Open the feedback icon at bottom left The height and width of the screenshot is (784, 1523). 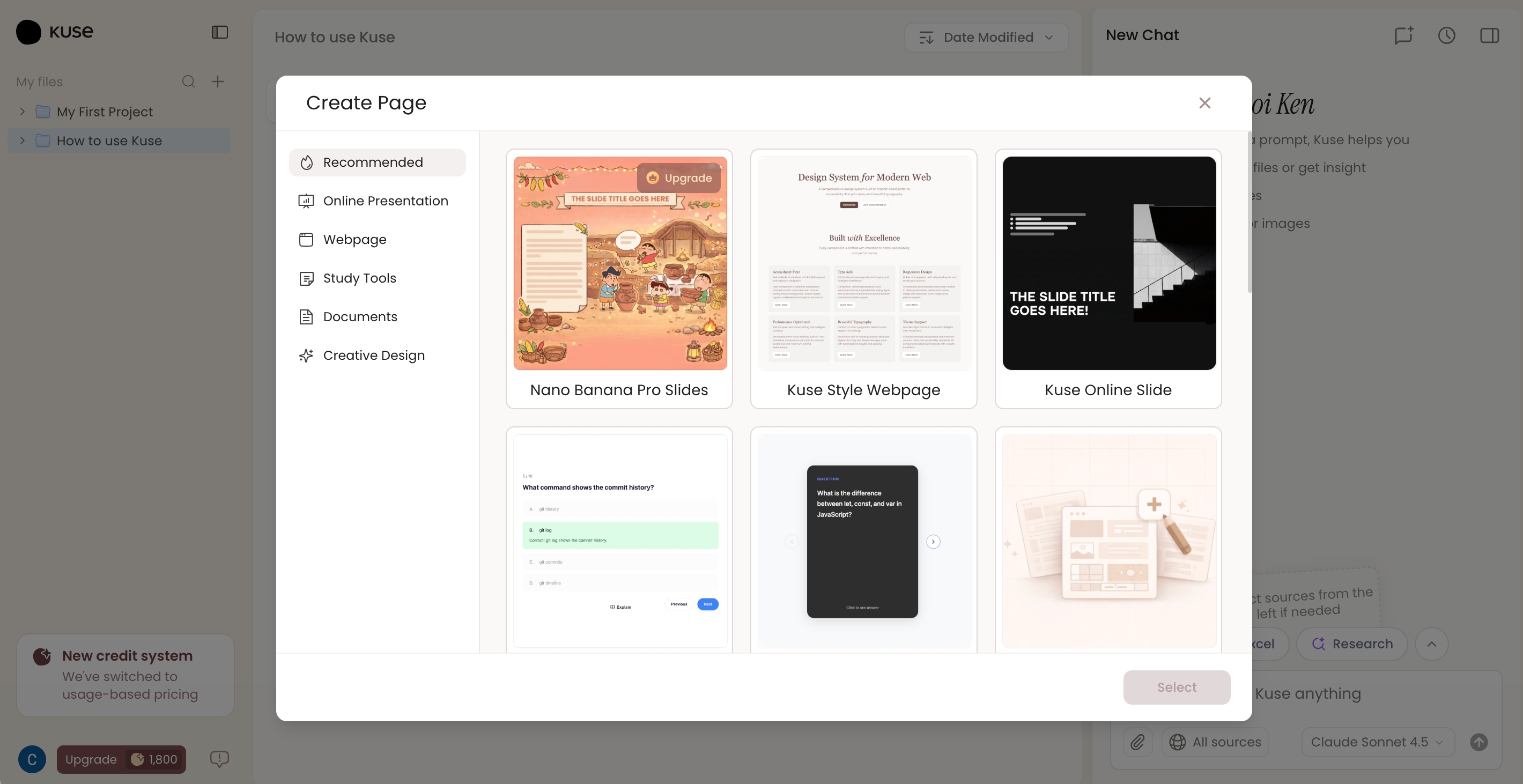(219, 759)
